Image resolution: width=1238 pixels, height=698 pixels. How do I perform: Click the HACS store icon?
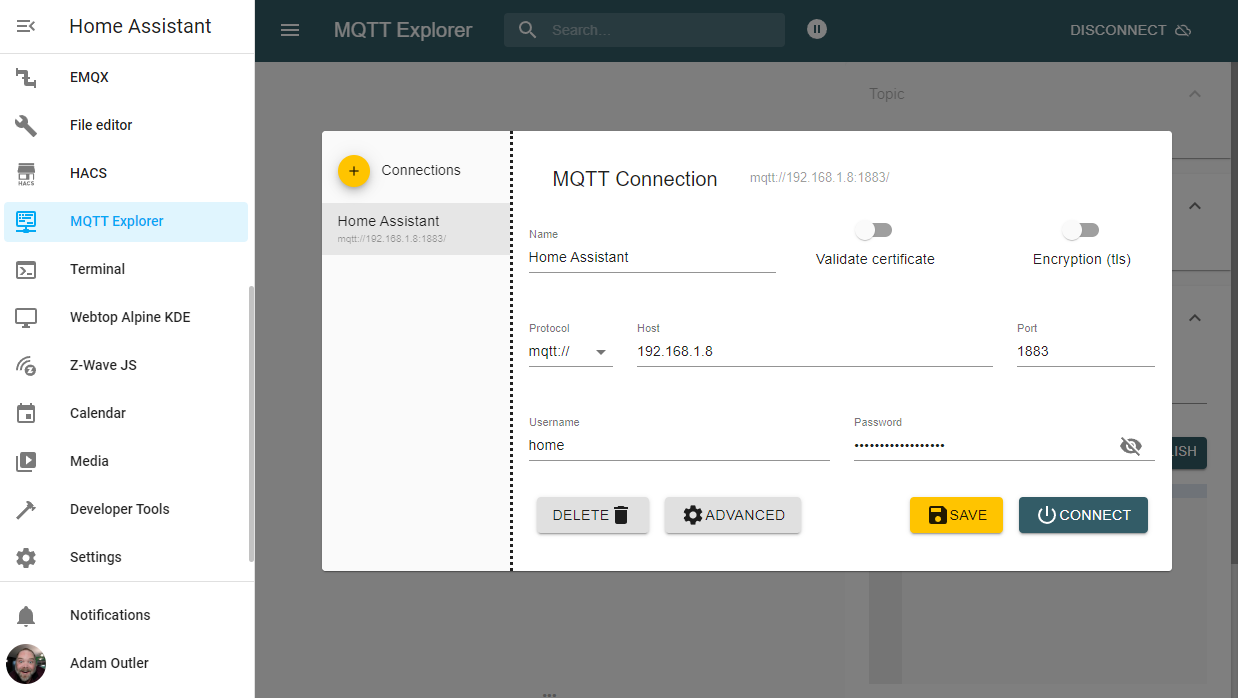point(26,174)
